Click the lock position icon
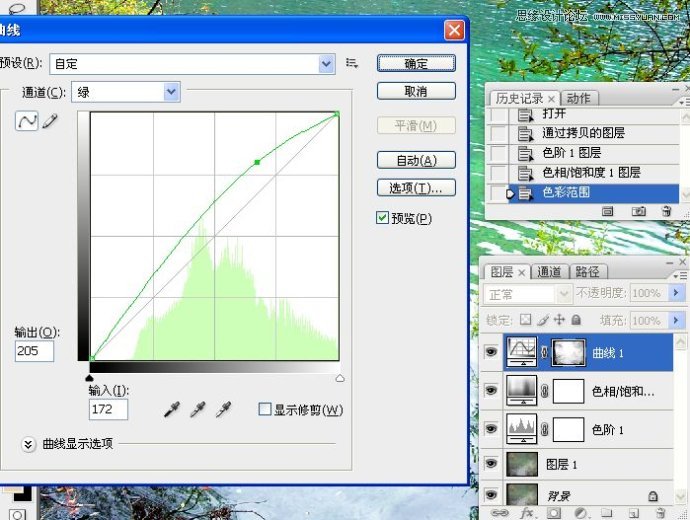Viewport: 690px width, 520px height. pos(559,319)
